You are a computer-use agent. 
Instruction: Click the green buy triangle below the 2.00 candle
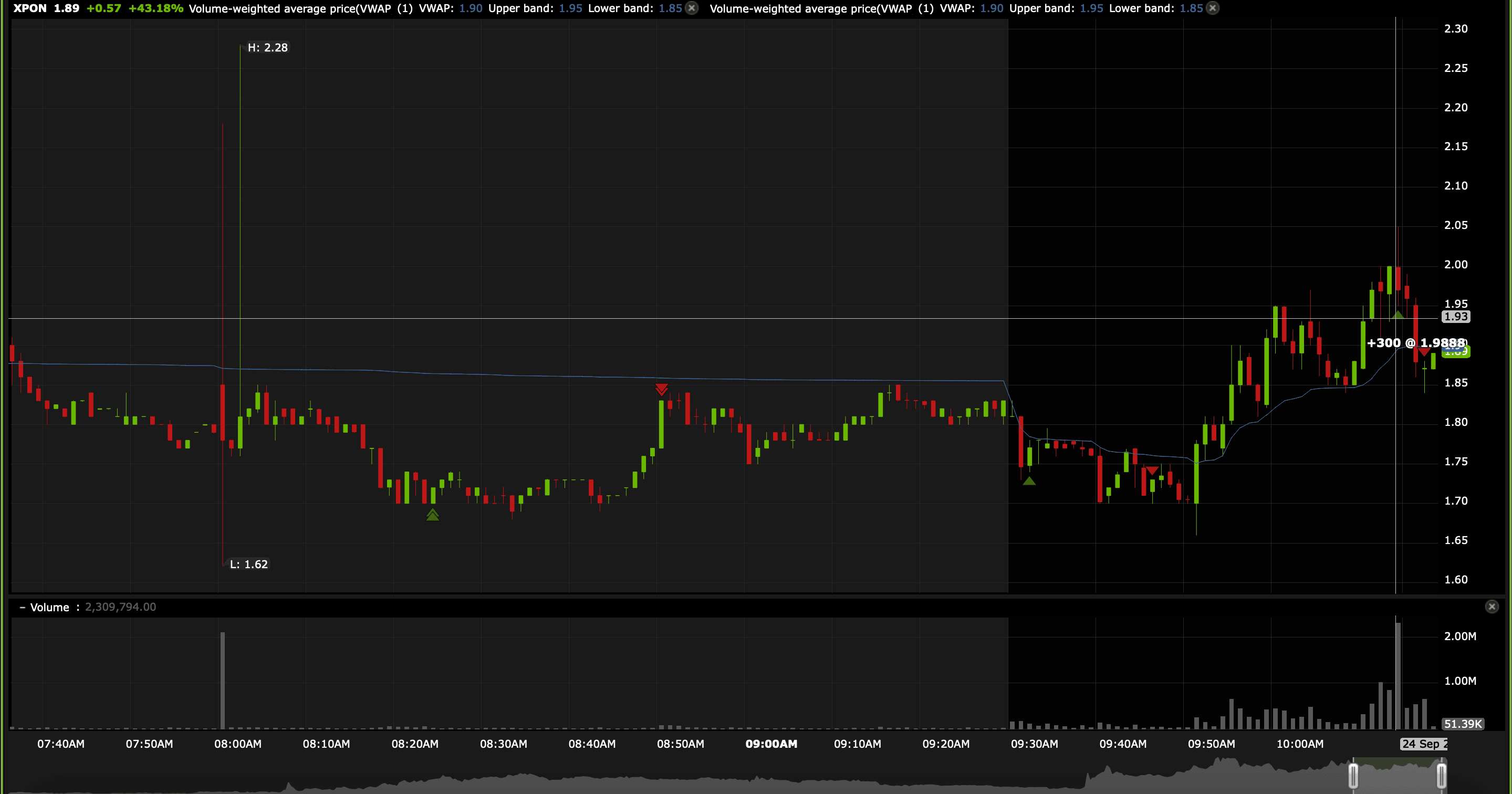[x=1398, y=315]
